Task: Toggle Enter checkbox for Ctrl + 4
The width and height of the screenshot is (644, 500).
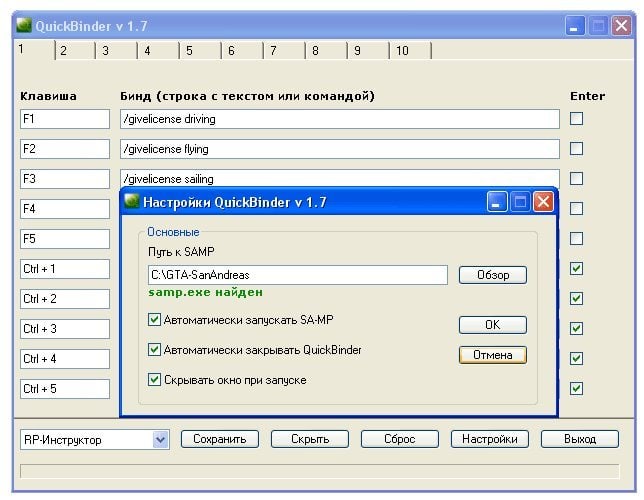Action: (x=576, y=359)
